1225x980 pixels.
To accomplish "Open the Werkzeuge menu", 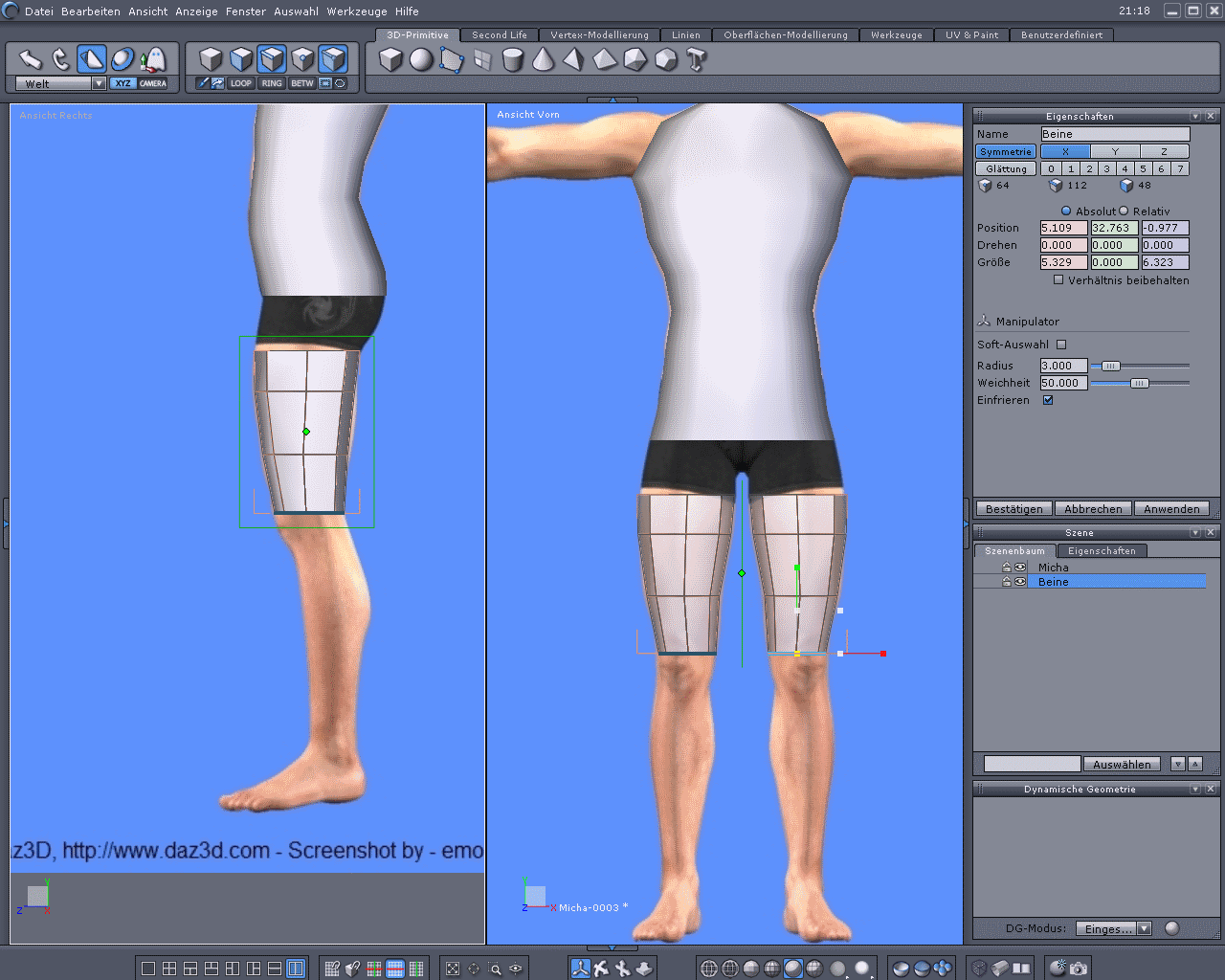I will [355, 11].
